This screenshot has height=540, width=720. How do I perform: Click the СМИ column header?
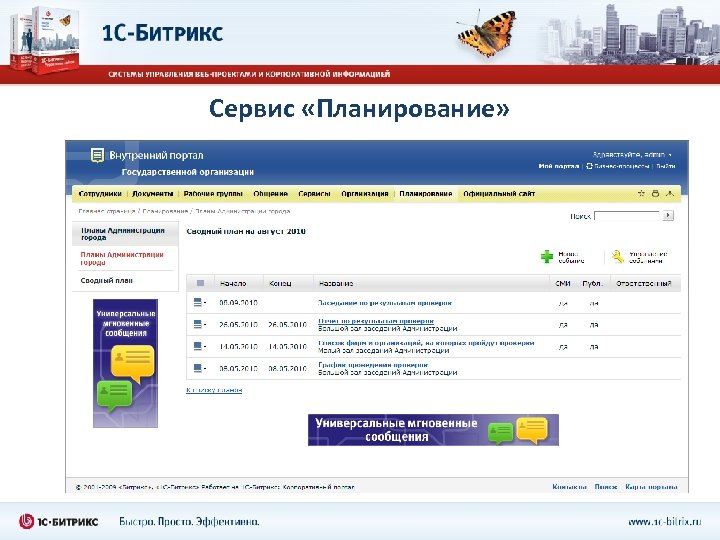point(562,284)
